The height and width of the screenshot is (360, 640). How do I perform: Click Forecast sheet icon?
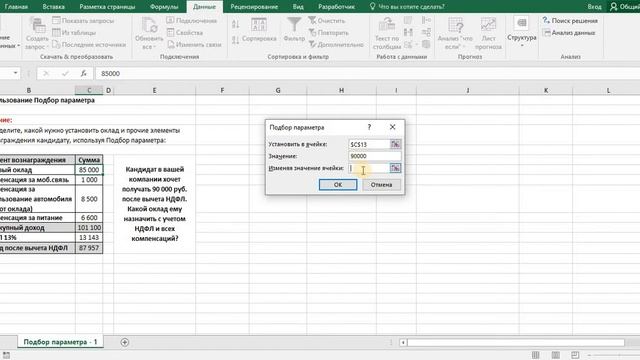pyautogui.click(x=488, y=25)
